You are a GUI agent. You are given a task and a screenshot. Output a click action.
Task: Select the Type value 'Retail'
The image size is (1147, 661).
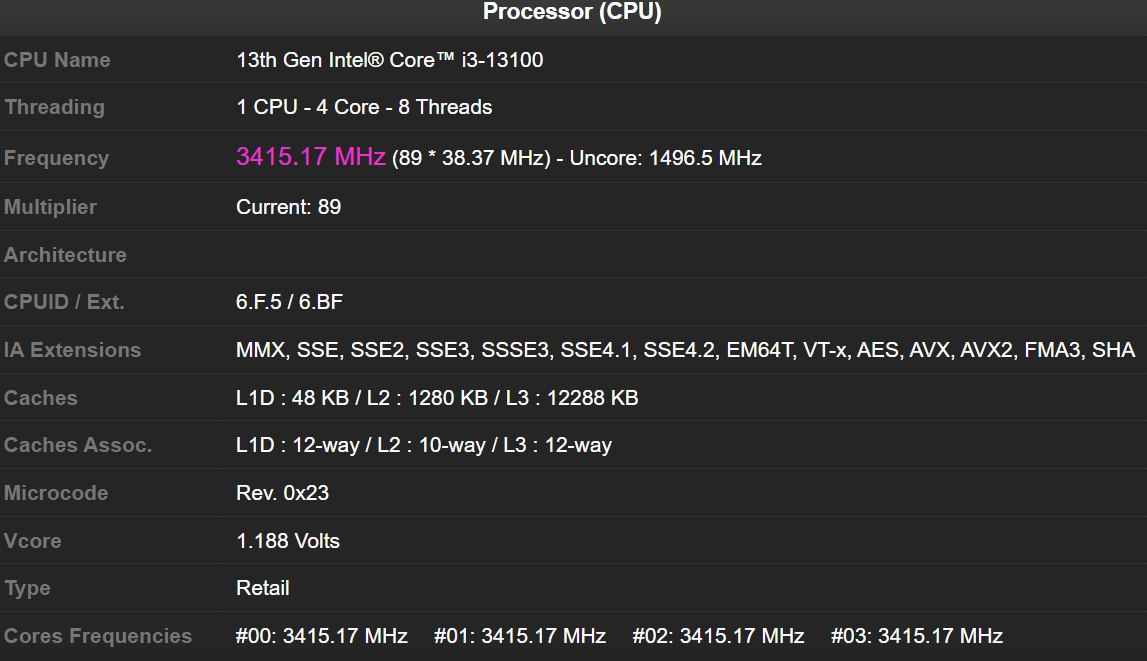(x=263, y=589)
